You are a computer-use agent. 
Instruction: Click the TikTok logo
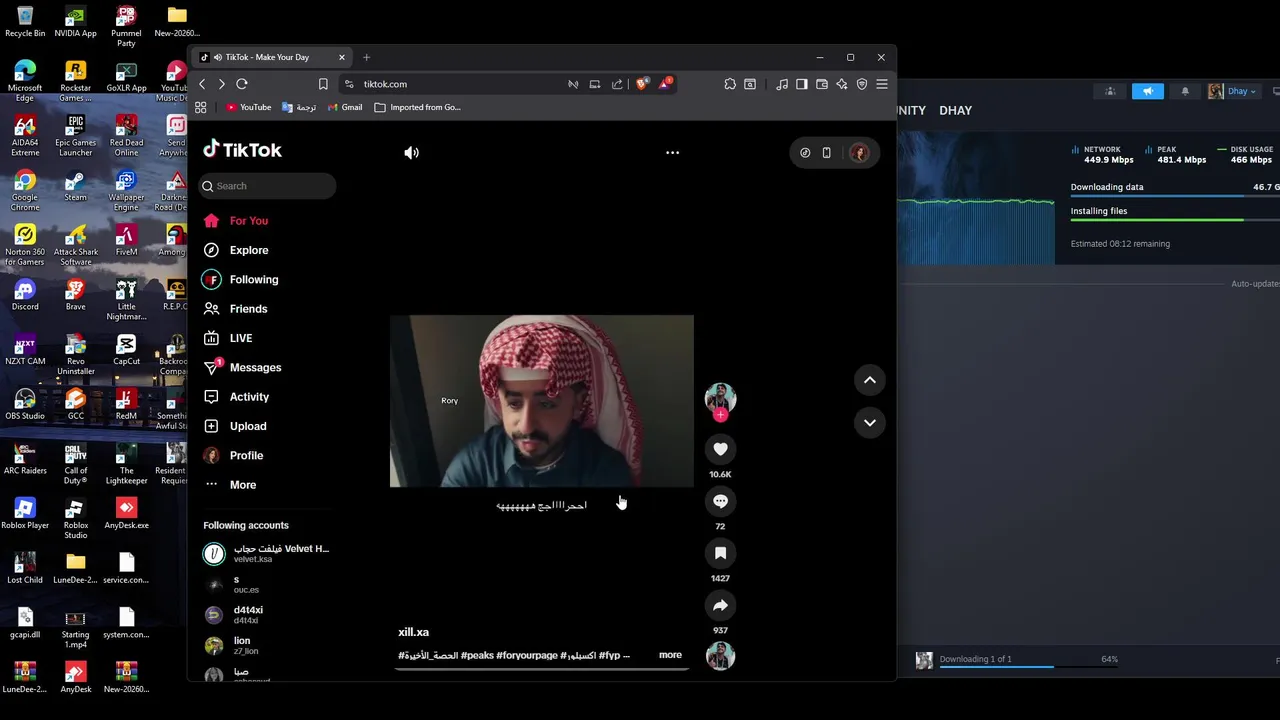pos(243,150)
